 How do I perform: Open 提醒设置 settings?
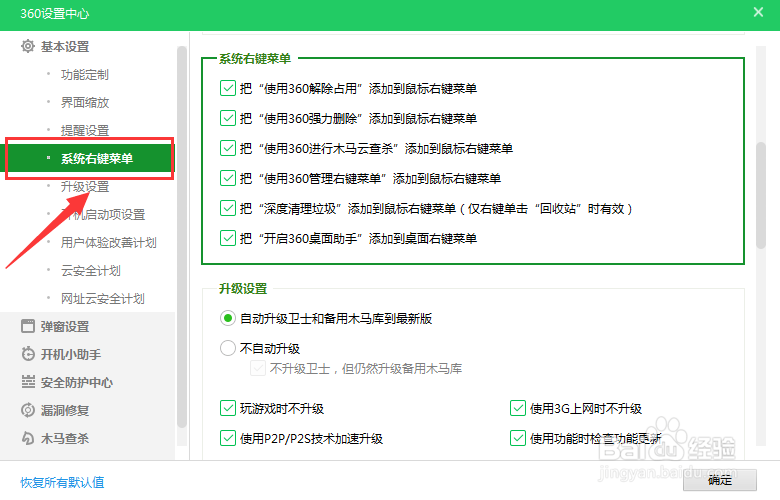85,130
